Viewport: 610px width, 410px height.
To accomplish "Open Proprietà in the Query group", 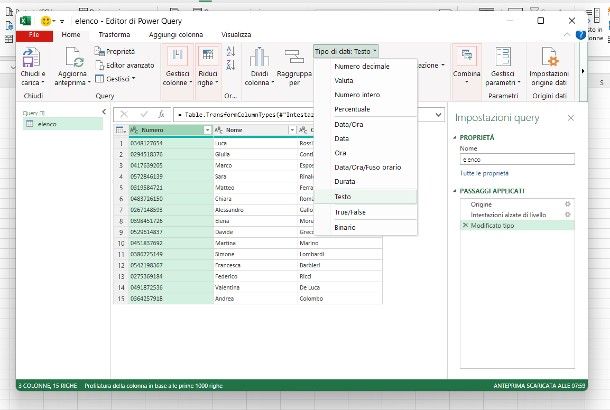I will (x=115, y=51).
